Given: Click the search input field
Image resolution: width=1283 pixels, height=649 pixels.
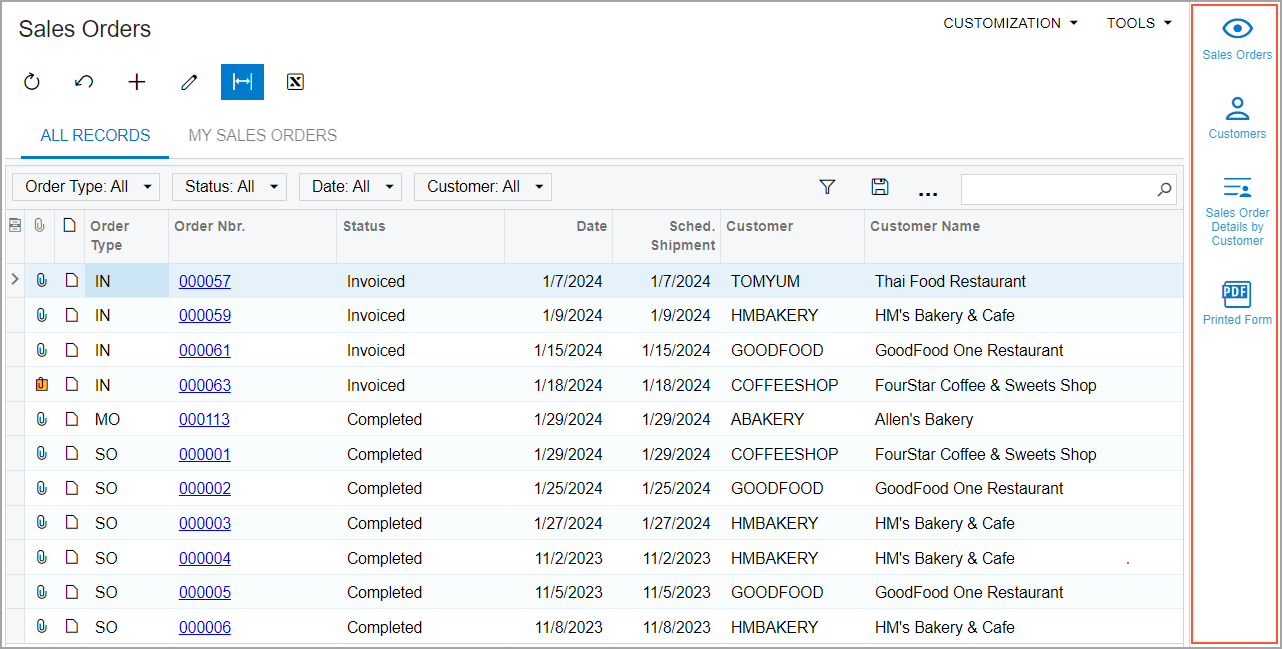Looking at the screenshot, I should tap(1057, 188).
